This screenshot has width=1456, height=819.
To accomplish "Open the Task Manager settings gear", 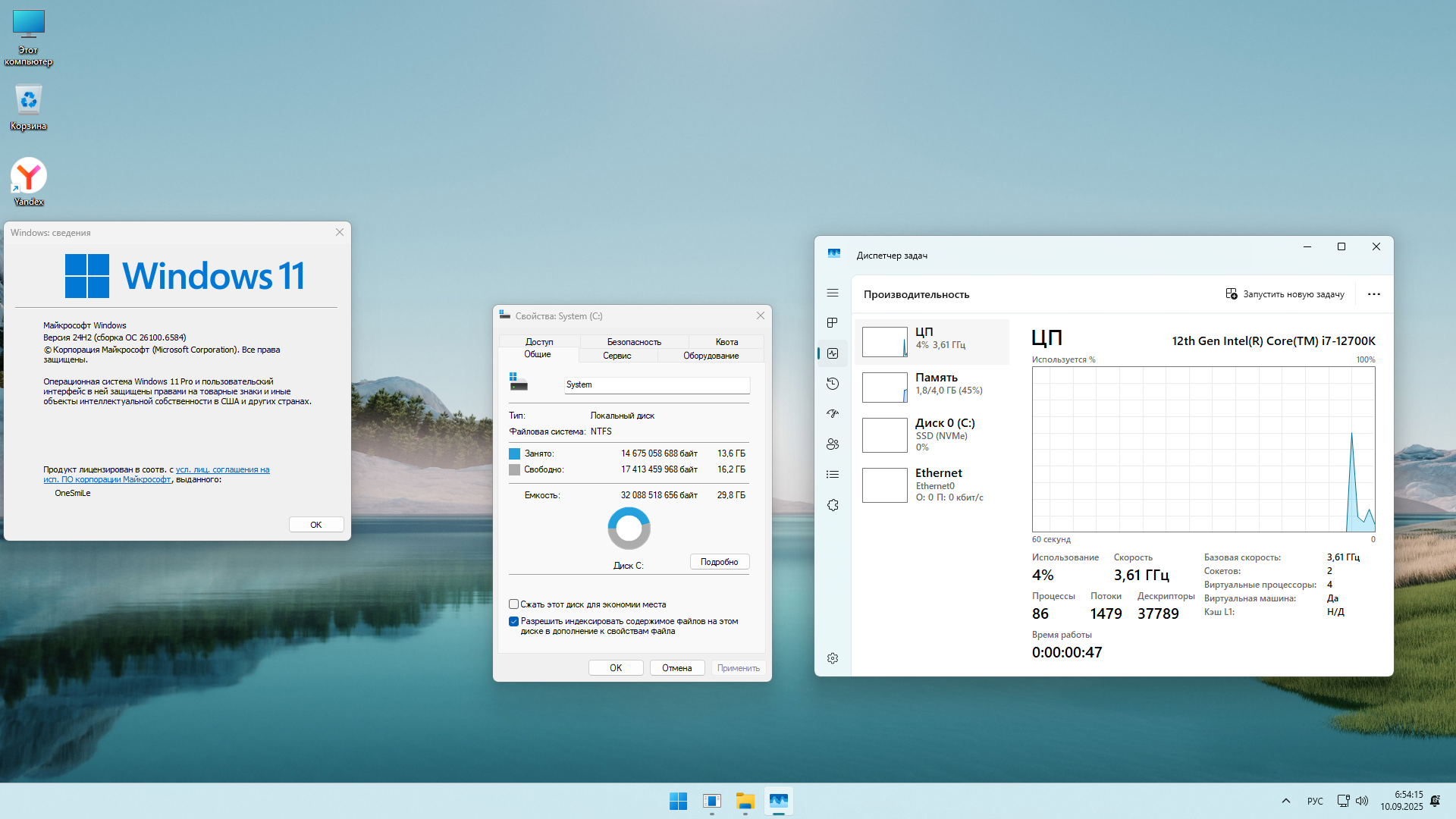I will [x=833, y=658].
